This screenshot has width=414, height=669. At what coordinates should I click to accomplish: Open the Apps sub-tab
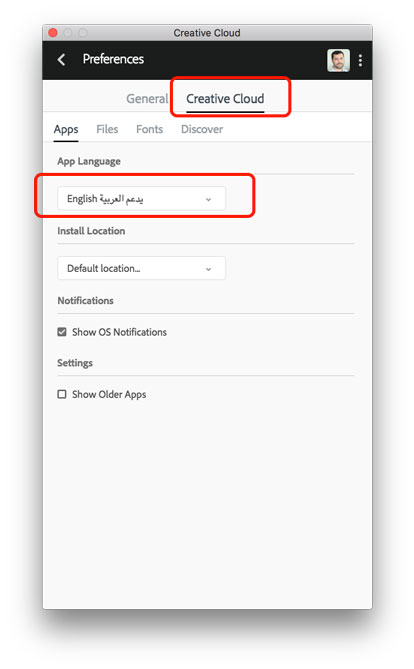(66, 130)
